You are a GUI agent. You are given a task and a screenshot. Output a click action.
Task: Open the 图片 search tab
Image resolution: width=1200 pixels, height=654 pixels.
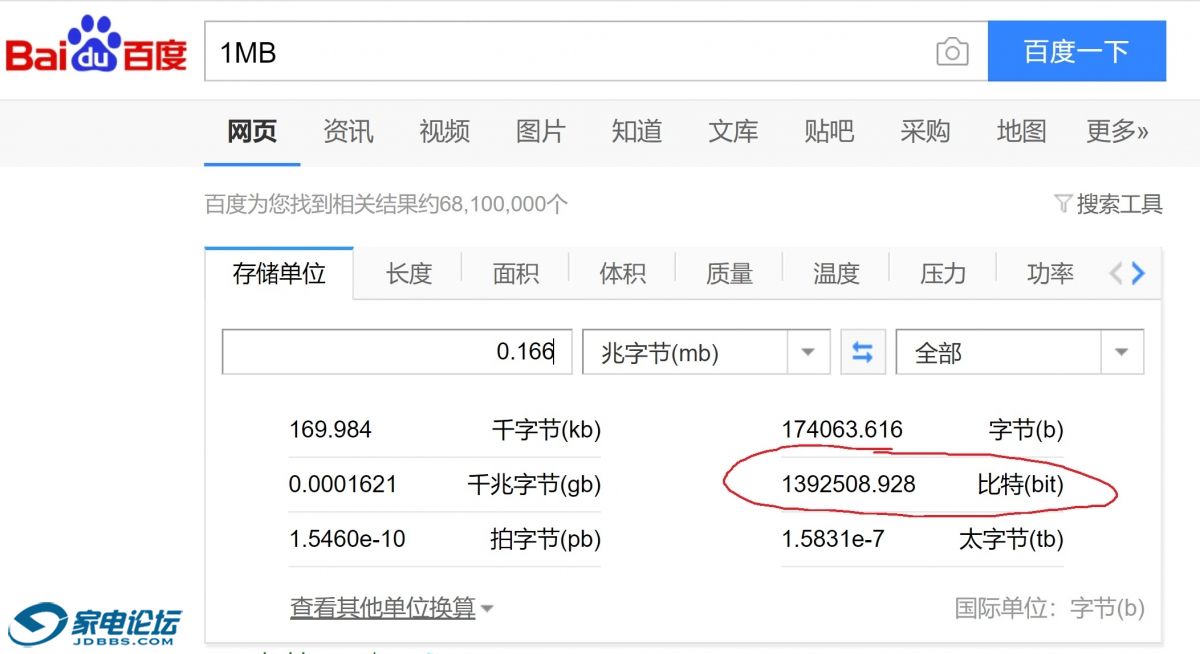pyautogui.click(x=540, y=131)
